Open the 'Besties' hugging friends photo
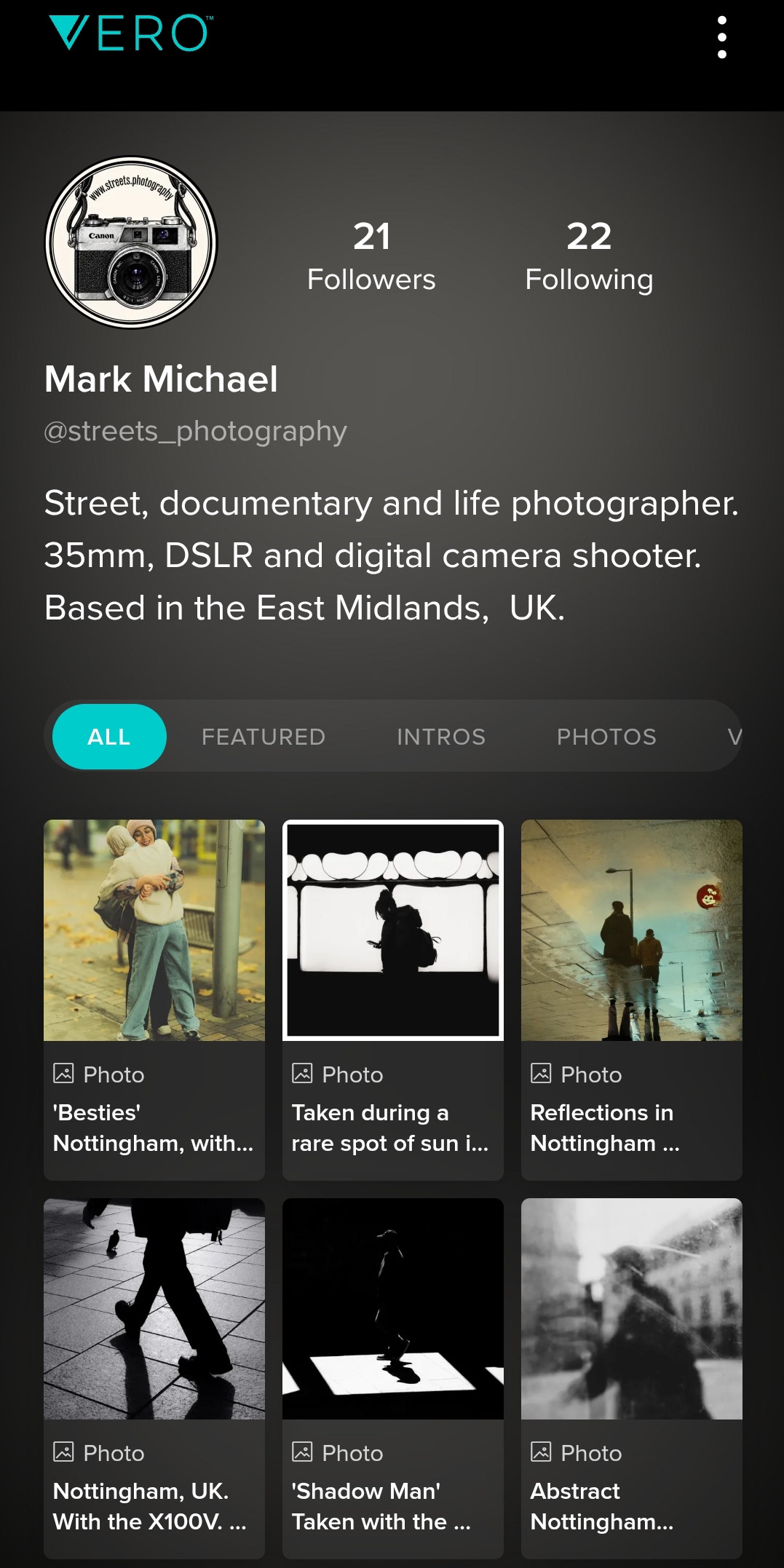This screenshot has height=1568, width=784. point(154,930)
